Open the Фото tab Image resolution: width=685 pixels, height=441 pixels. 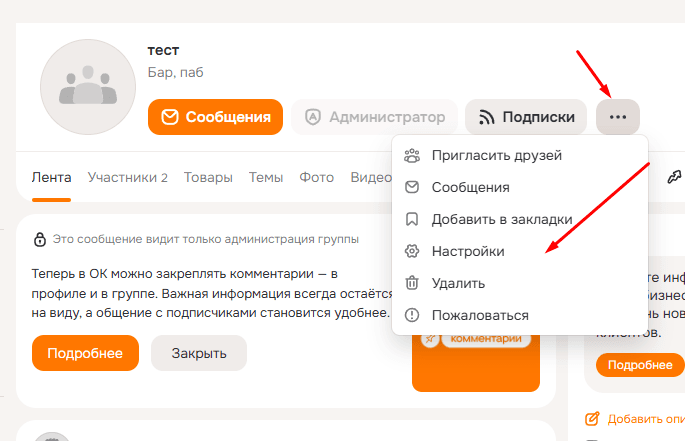(317, 177)
